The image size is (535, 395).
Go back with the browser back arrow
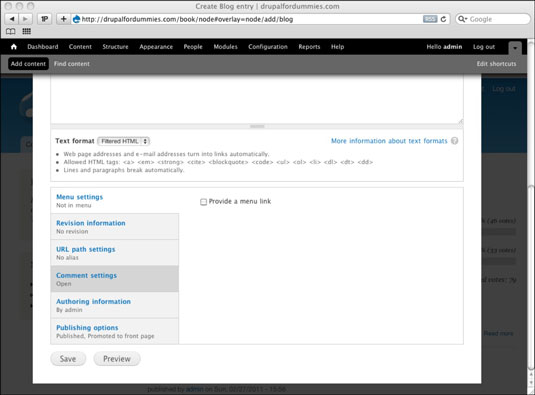12,19
